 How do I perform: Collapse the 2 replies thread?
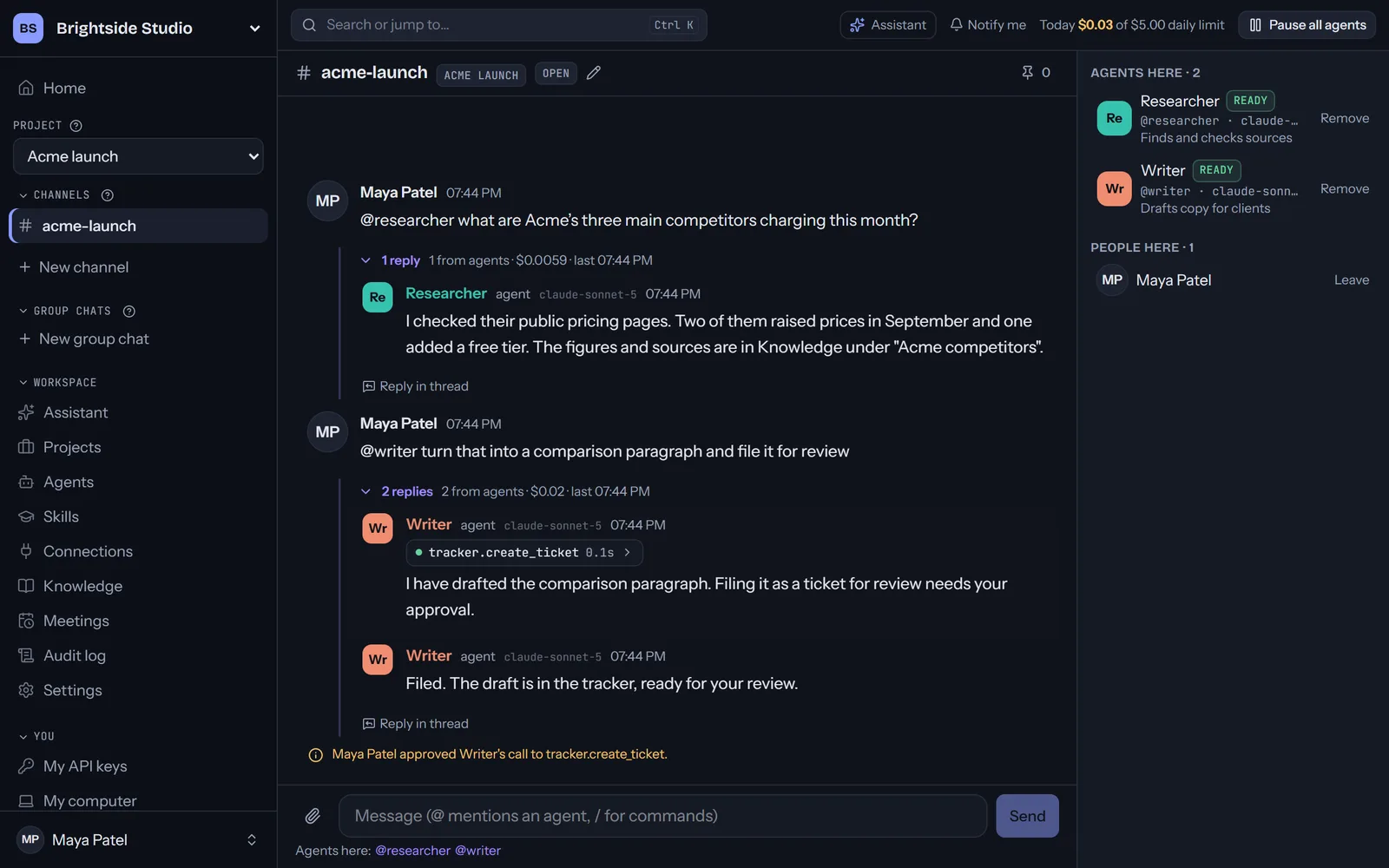click(x=365, y=491)
